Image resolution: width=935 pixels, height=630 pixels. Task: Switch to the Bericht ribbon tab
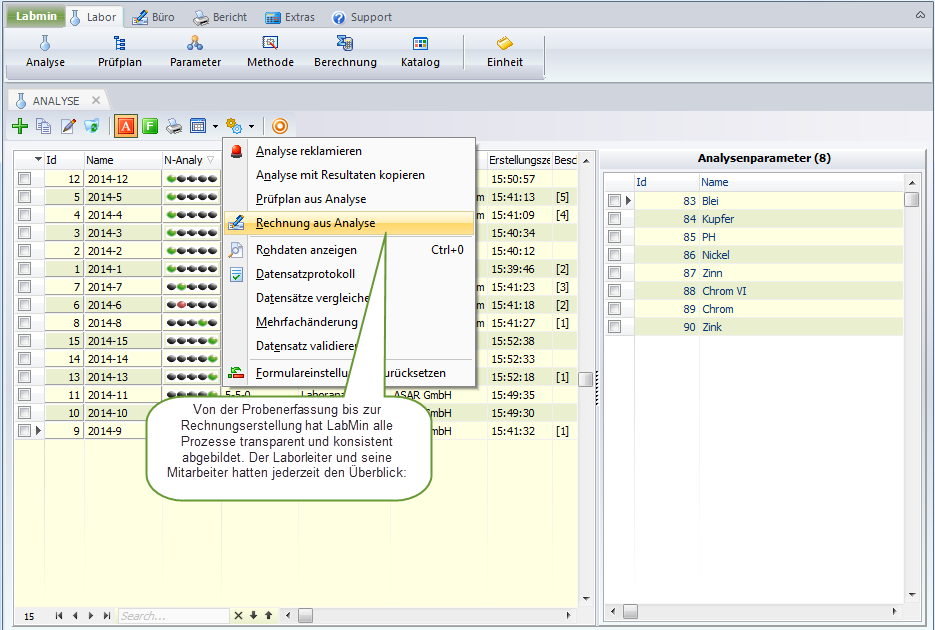(220, 17)
